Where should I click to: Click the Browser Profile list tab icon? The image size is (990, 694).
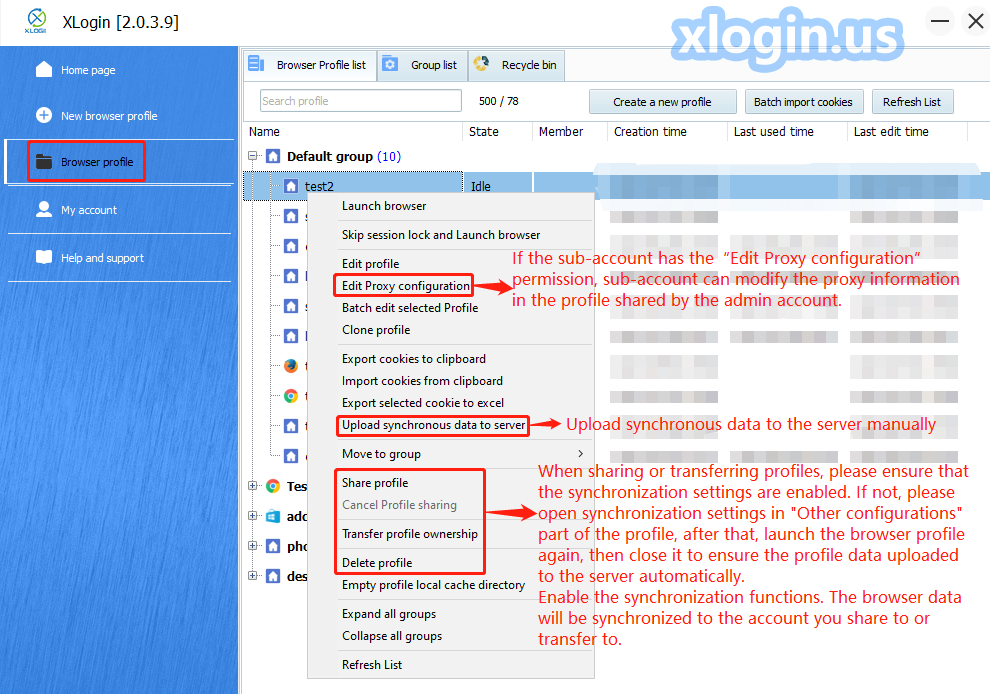click(256, 64)
